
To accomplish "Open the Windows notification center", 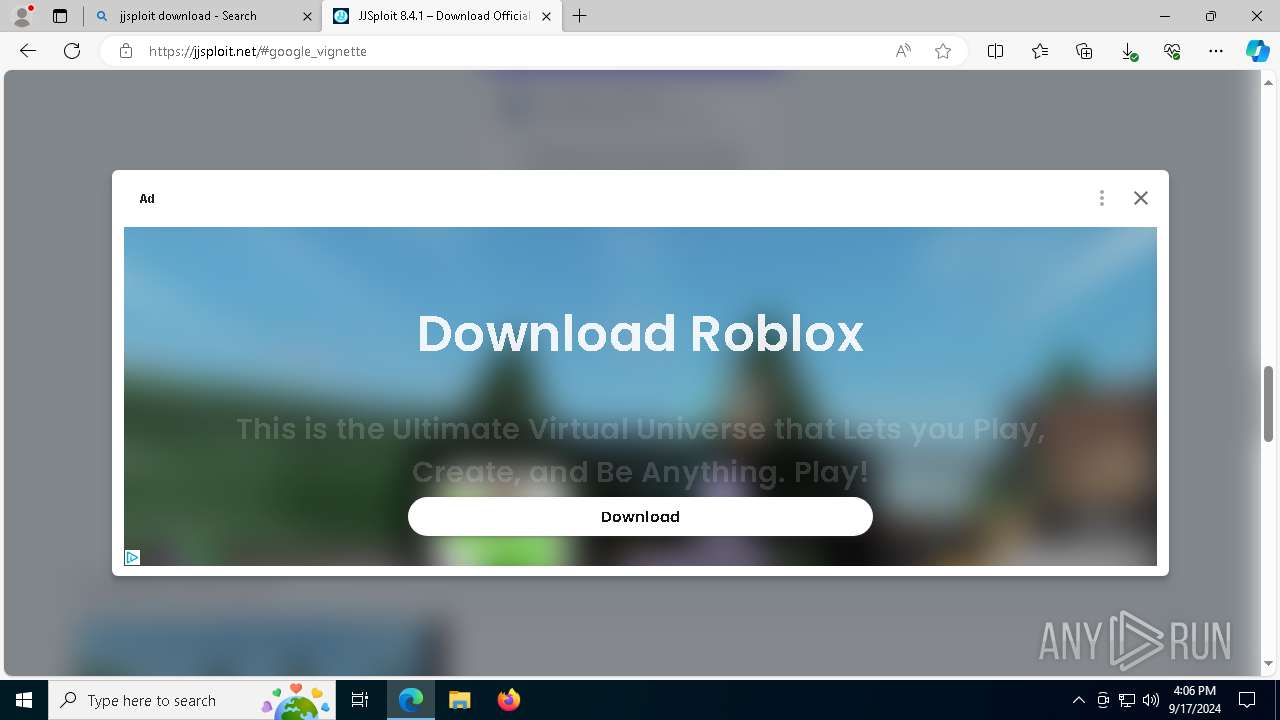I will 1247,700.
